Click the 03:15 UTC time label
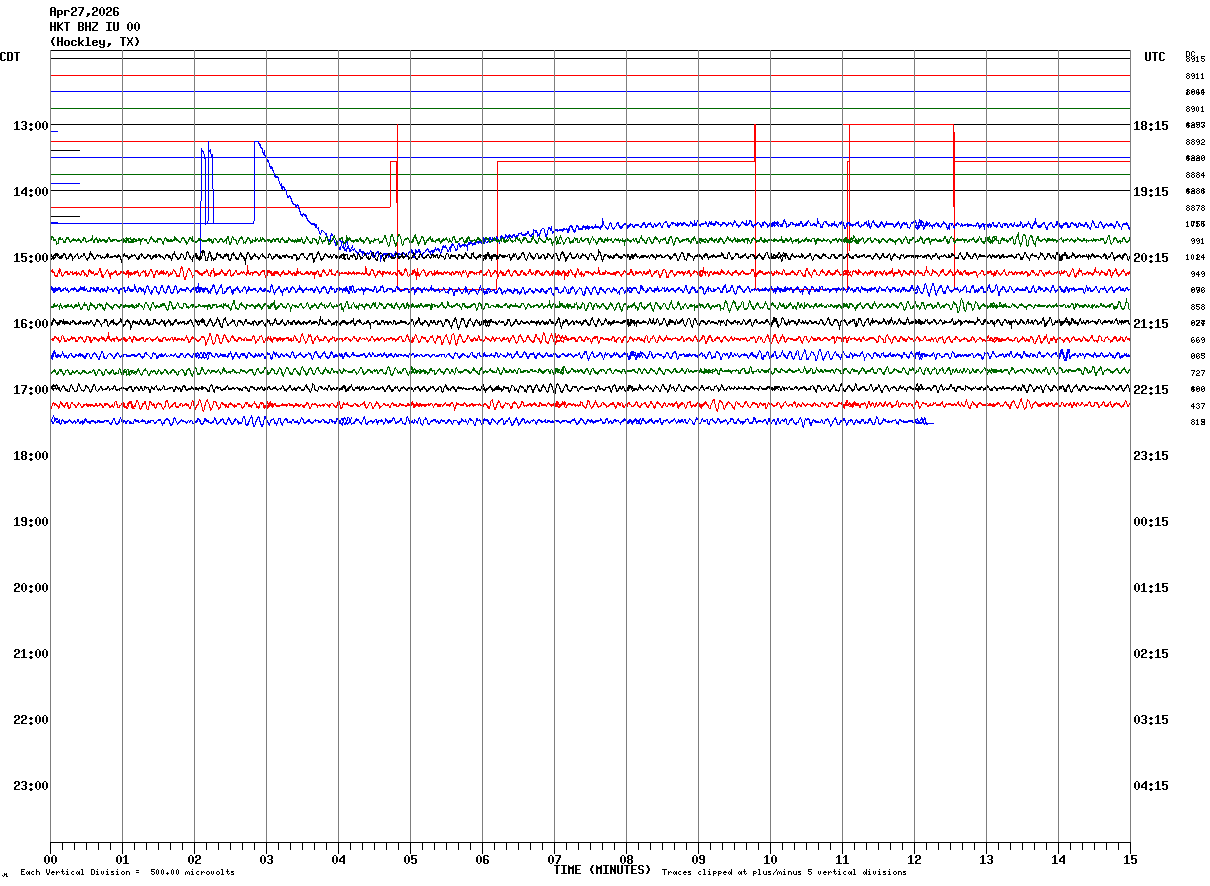The image size is (1210, 886). coord(1151,720)
